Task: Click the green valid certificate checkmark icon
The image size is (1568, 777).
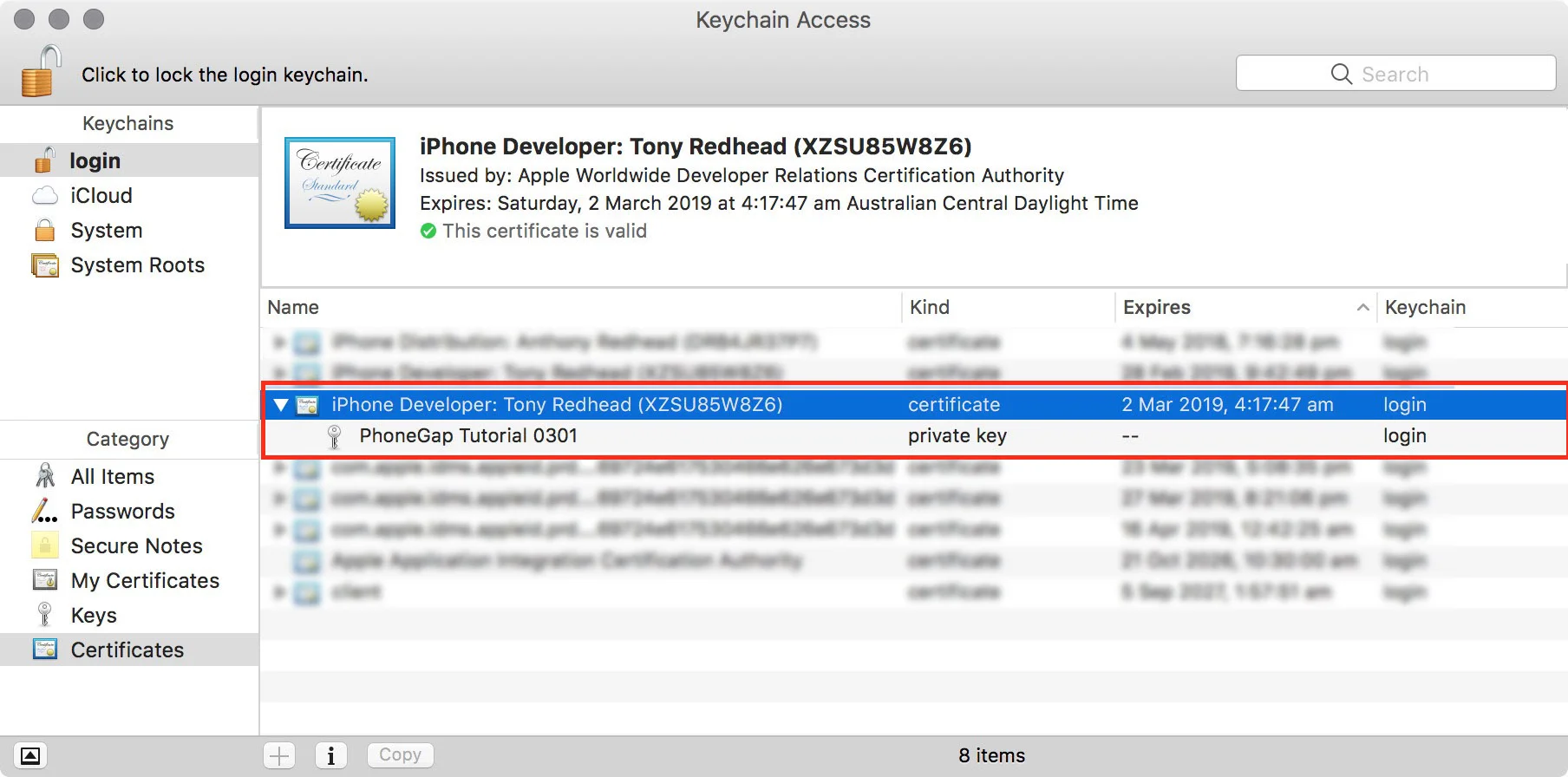Action: [428, 232]
